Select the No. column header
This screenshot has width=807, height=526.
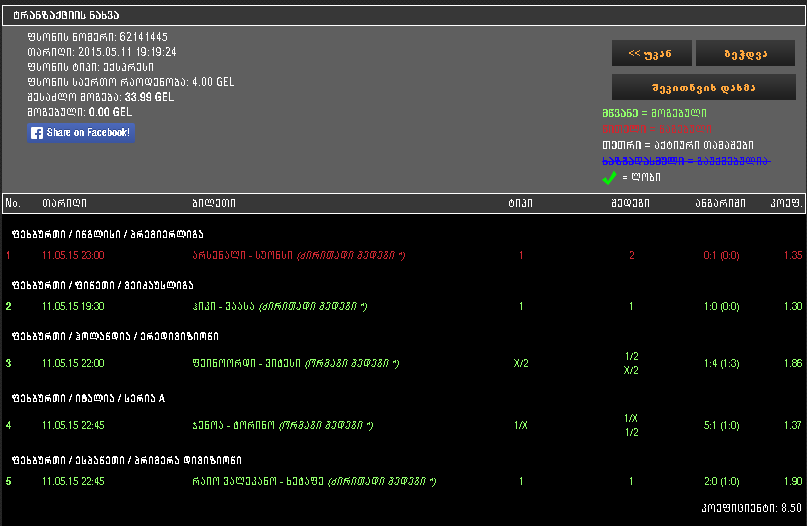click(x=13, y=203)
